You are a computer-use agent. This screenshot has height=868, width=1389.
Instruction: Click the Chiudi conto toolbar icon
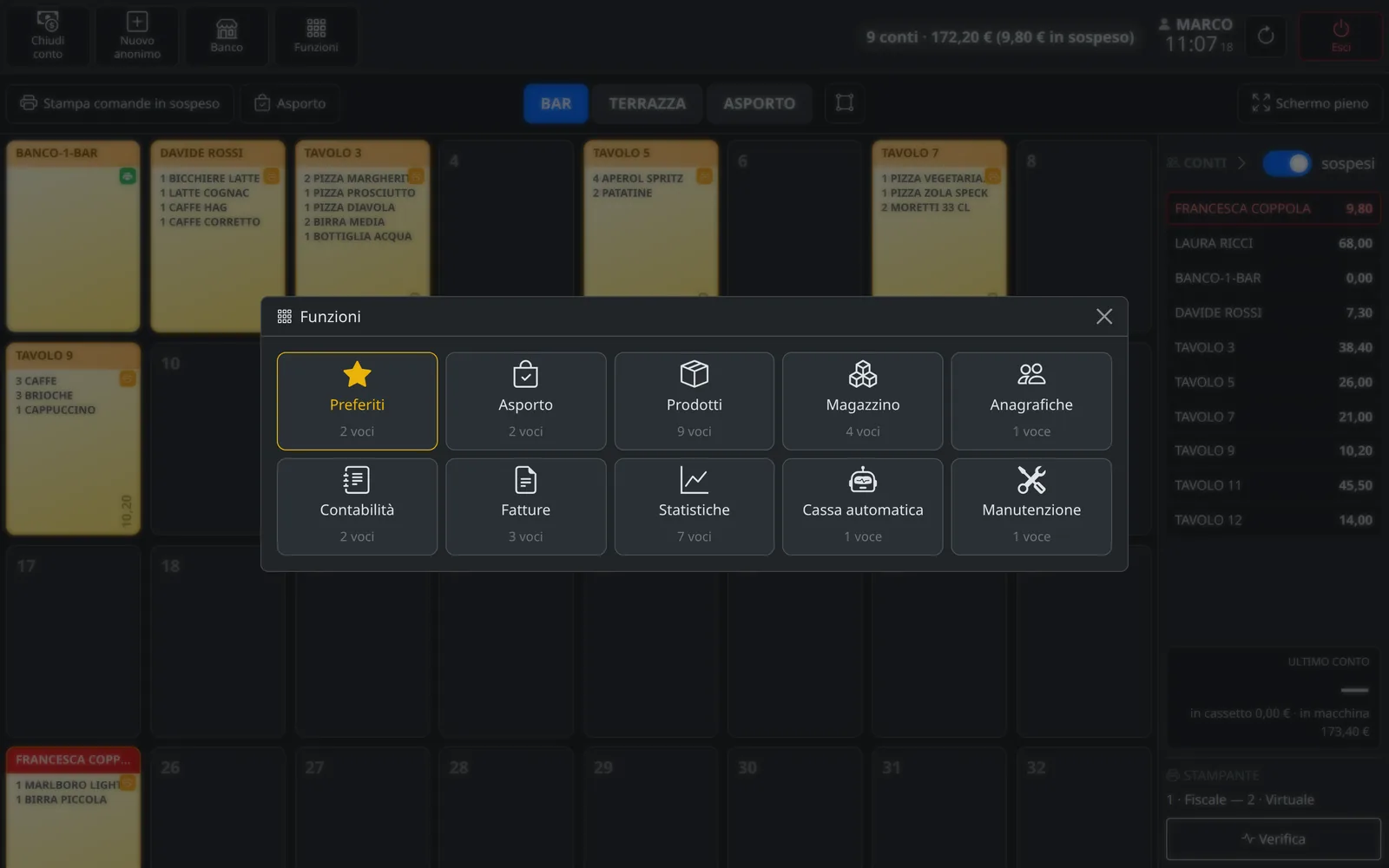48,36
